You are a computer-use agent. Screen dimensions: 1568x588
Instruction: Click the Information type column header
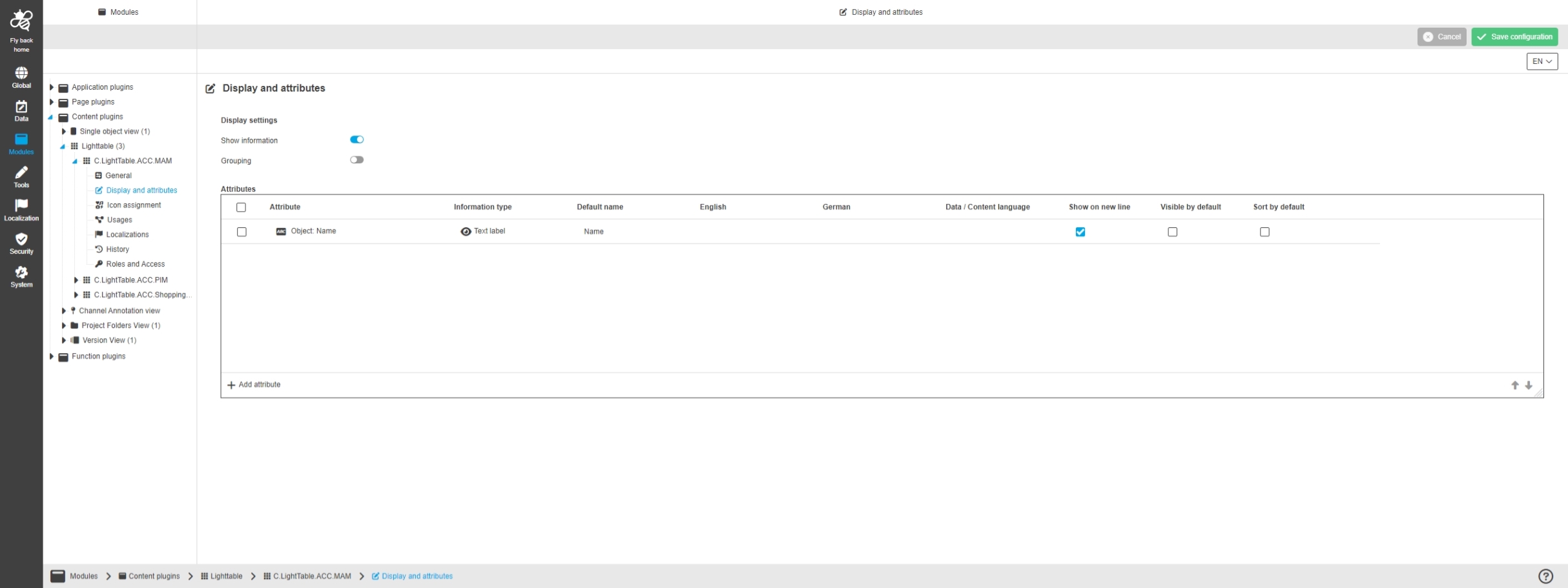click(482, 207)
